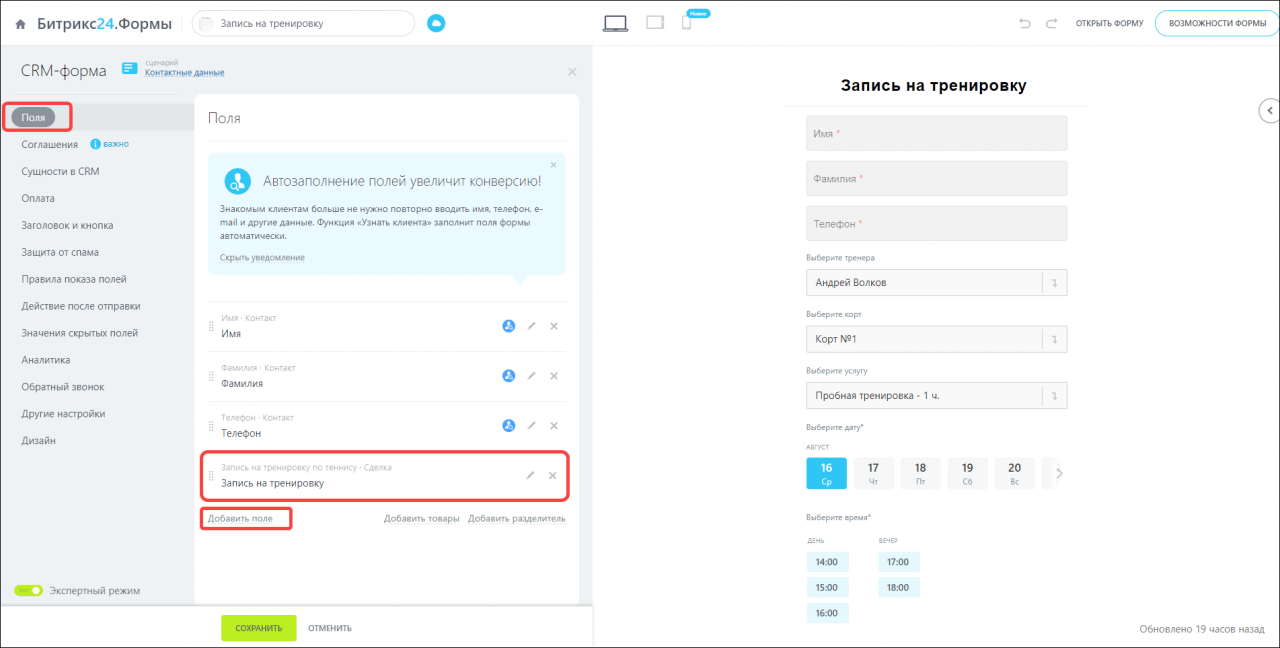Click the undo arrow icon
Image resolution: width=1280 pixels, height=648 pixels.
coord(1025,23)
